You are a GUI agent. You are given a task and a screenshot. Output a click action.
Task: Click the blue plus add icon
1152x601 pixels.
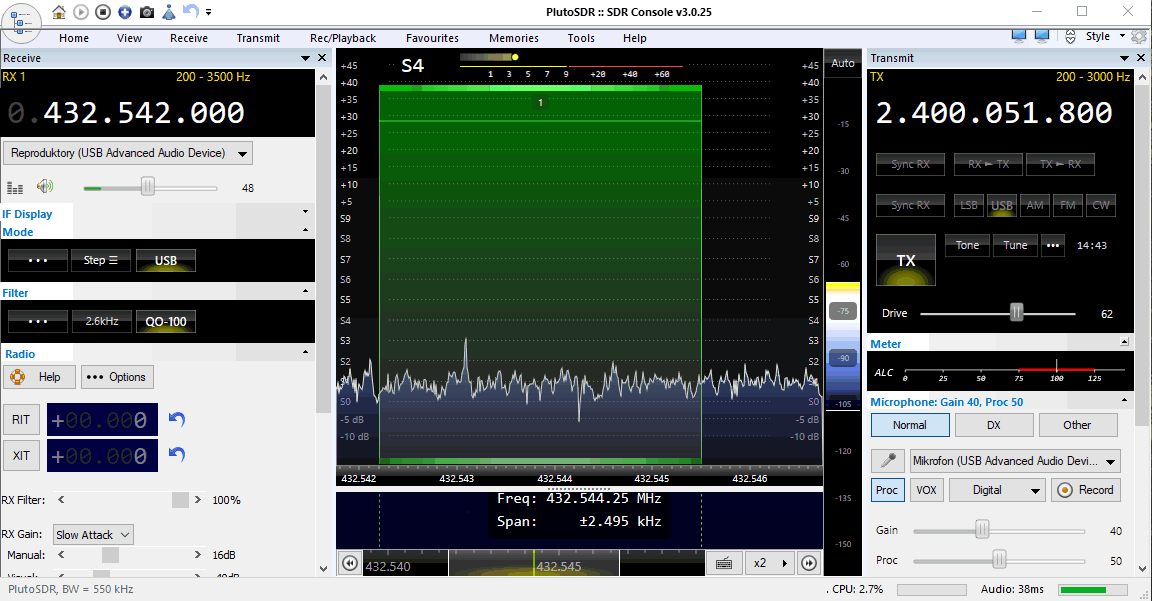coord(125,12)
